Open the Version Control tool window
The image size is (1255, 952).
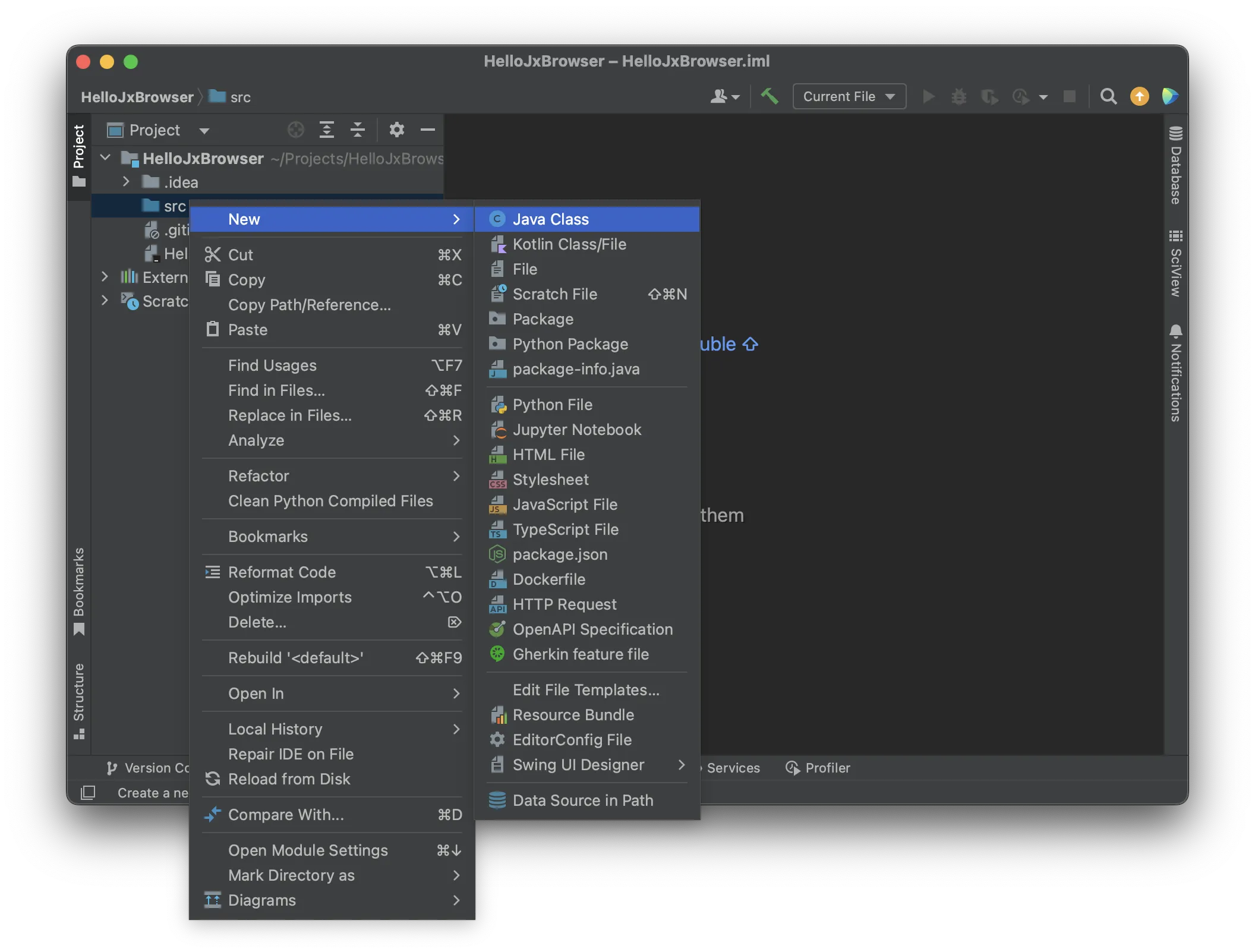(x=148, y=768)
